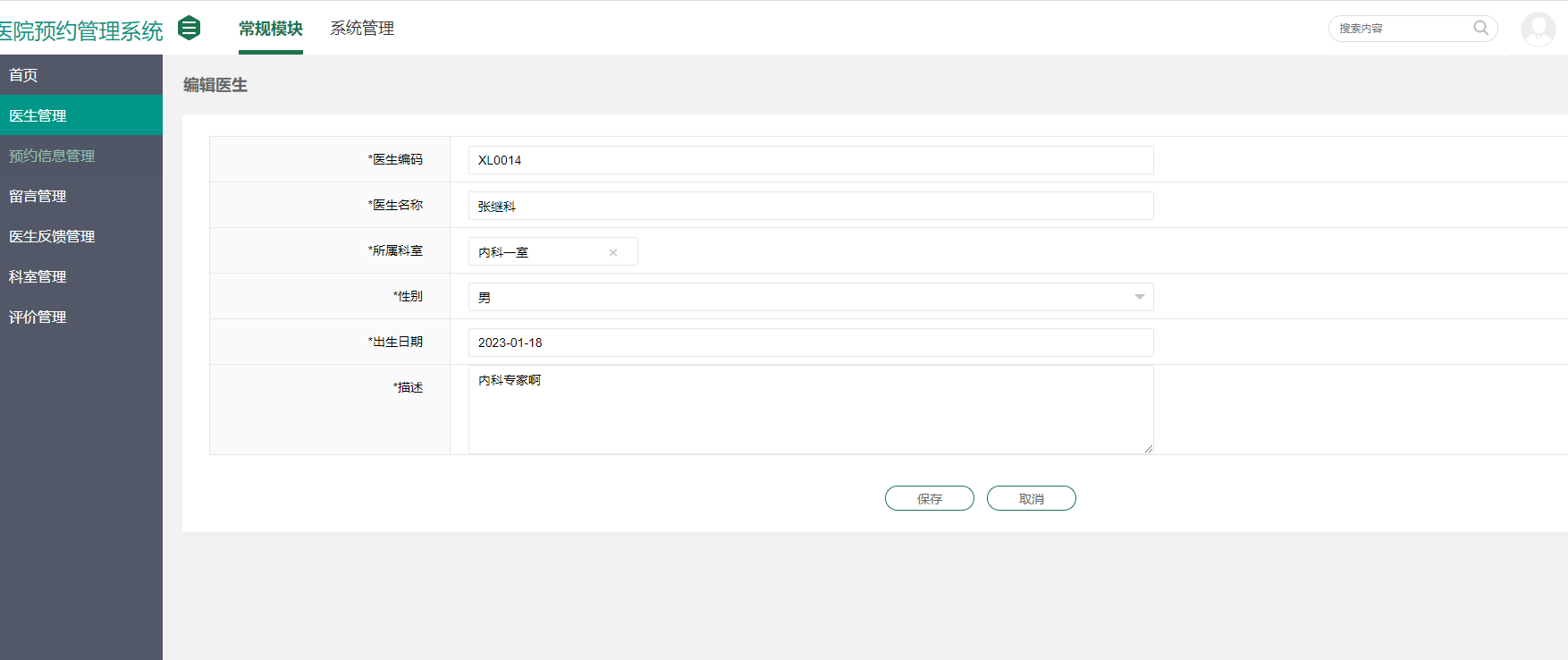The image size is (1568, 660).
Task: Clear the 内科一室 department selection
Action: point(613,252)
